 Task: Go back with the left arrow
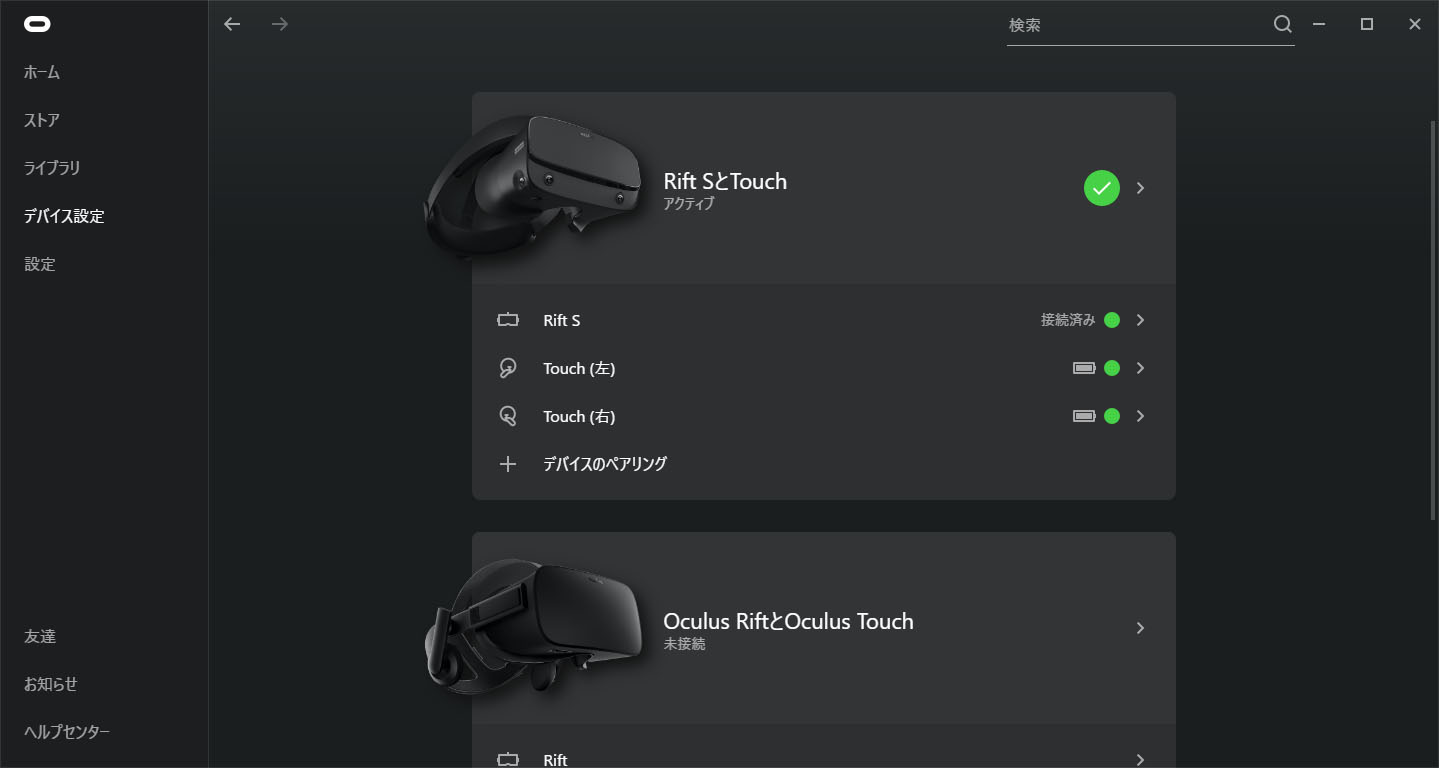[x=232, y=24]
